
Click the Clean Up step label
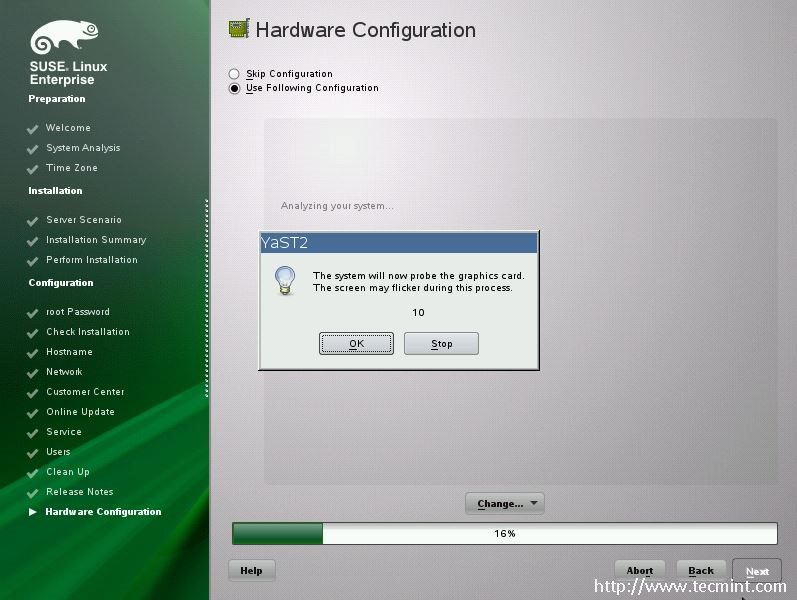click(x=68, y=472)
